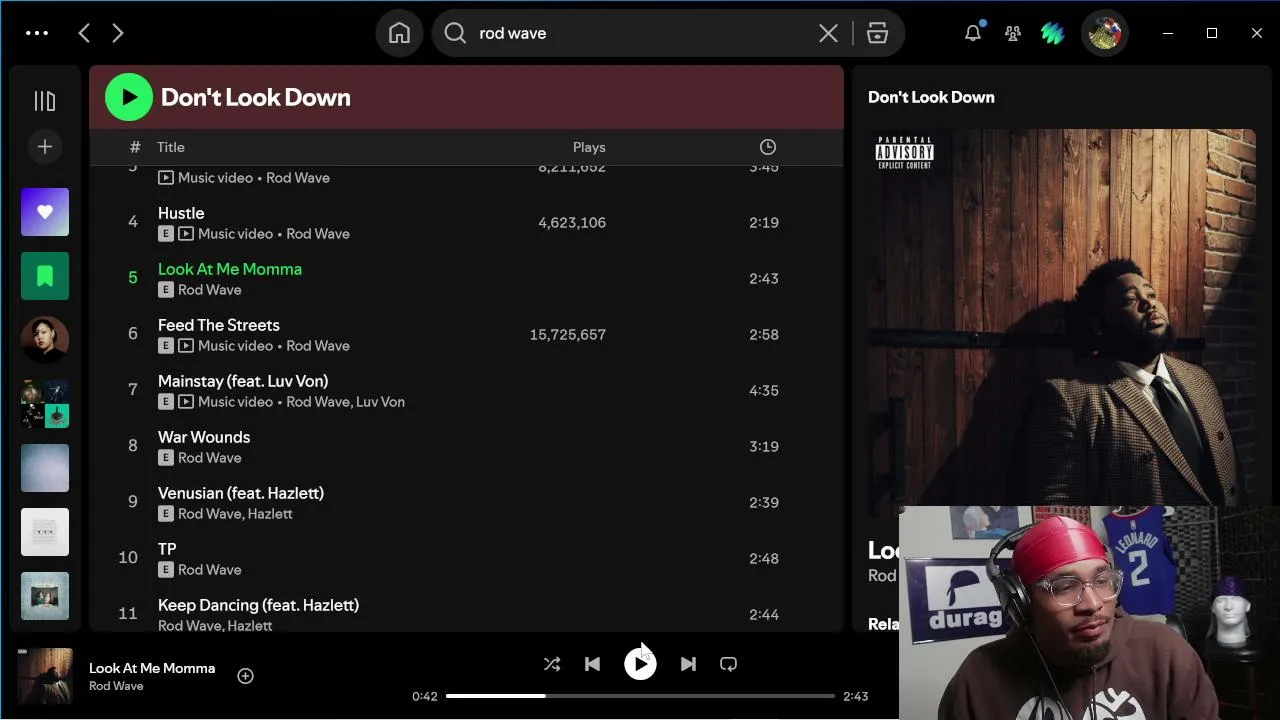Click the music video icon on the Mainstay row
This screenshot has width=1280, height=720.
point(186,402)
